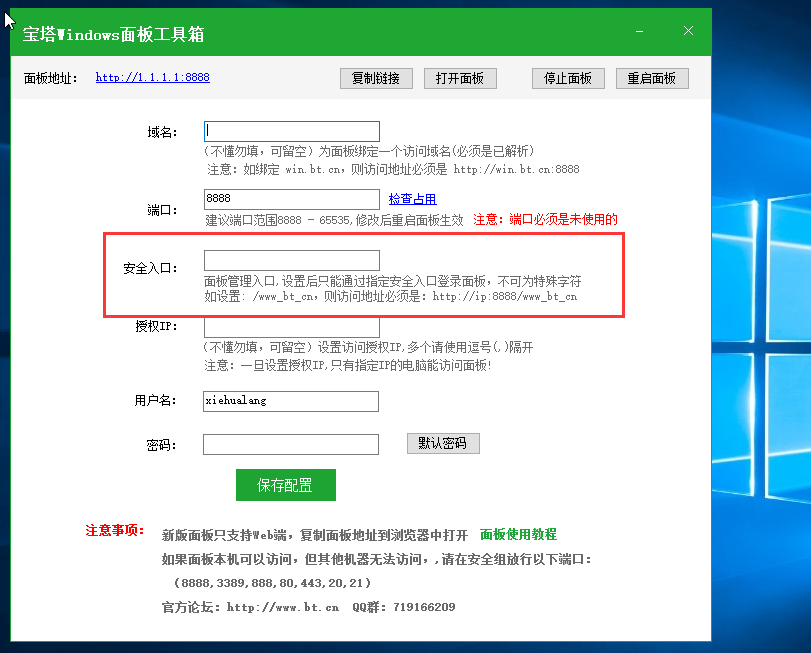Focus the 域名 input field

pos(292,131)
